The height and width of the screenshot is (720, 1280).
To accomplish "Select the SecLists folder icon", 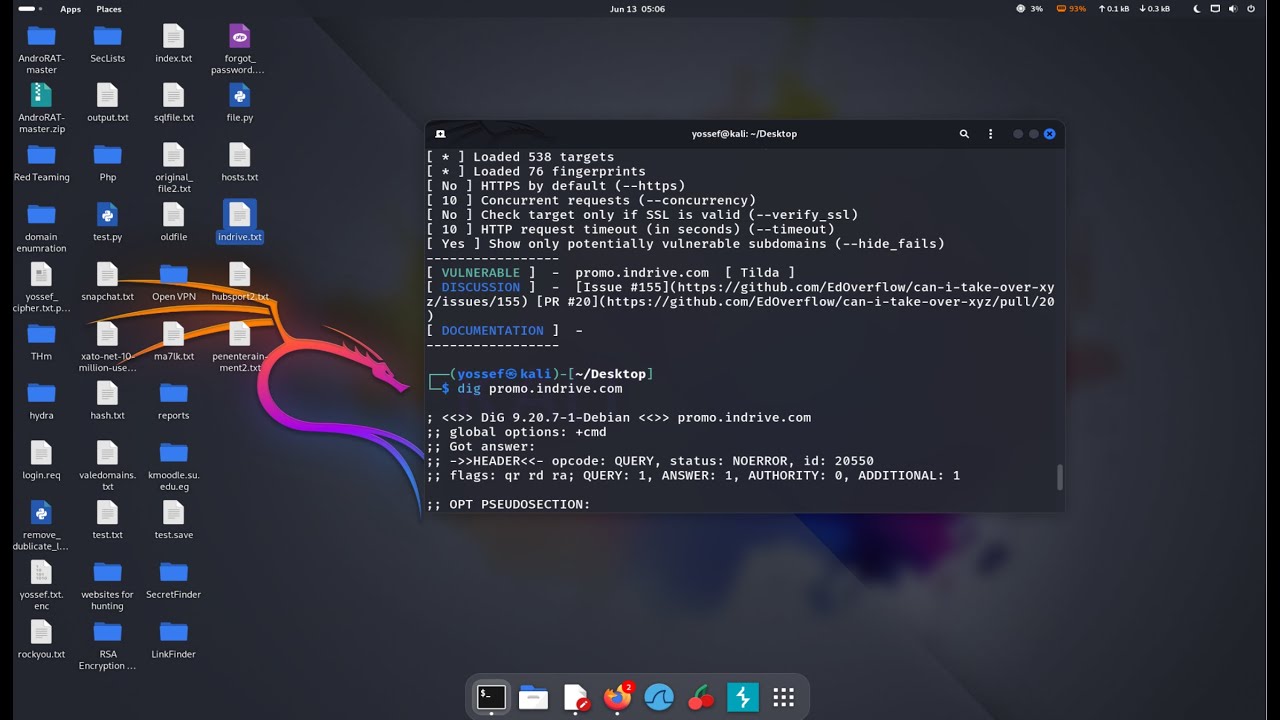I will pos(107,45).
